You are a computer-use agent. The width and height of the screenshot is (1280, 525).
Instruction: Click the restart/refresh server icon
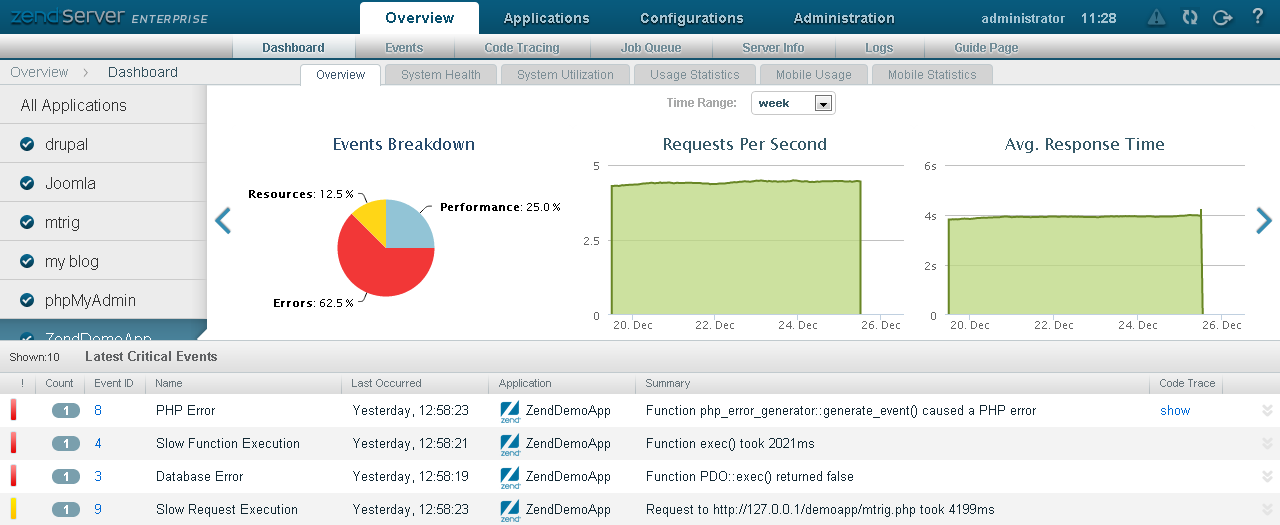point(1189,17)
